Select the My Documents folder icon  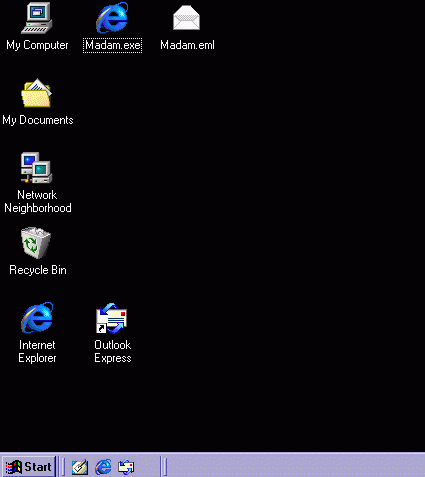(x=36, y=93)
